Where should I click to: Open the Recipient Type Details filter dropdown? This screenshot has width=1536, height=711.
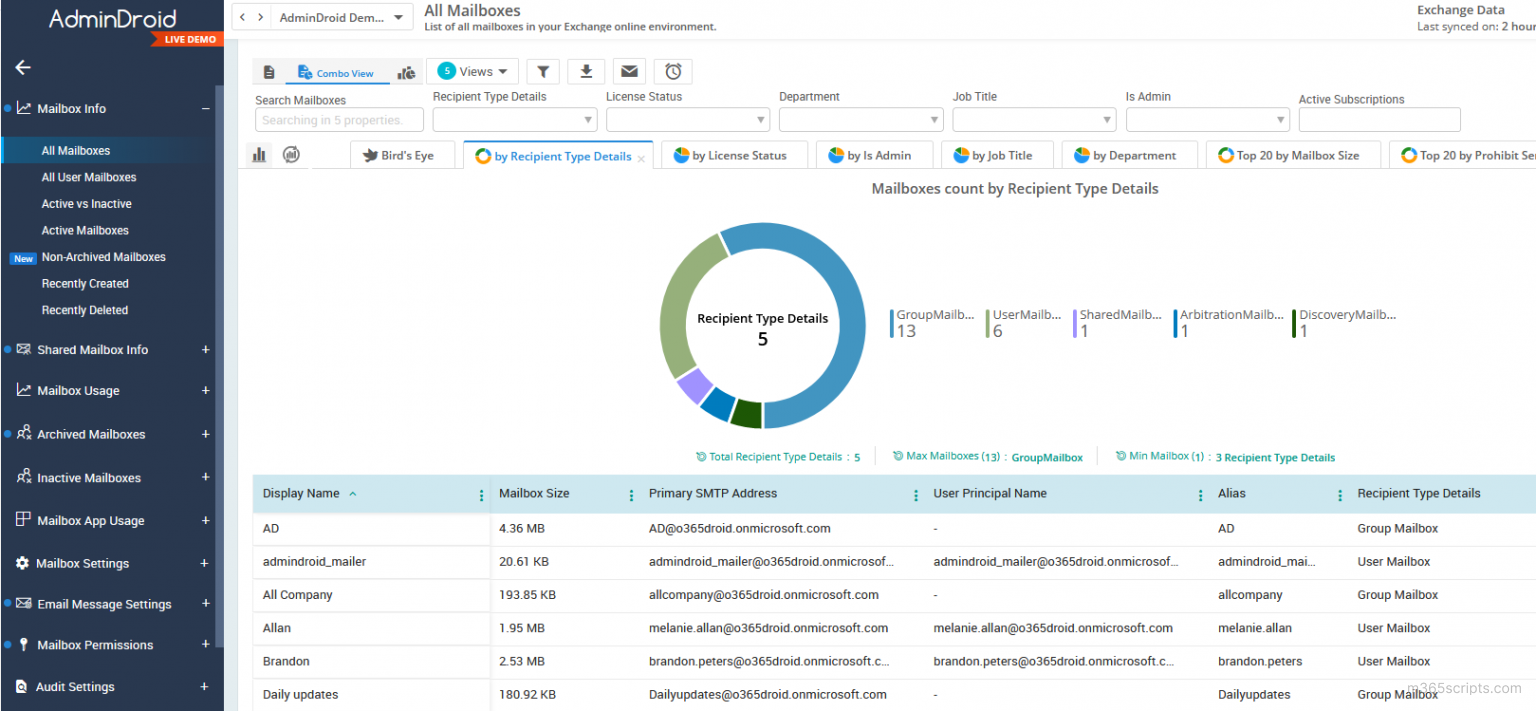tap(514, 120)
